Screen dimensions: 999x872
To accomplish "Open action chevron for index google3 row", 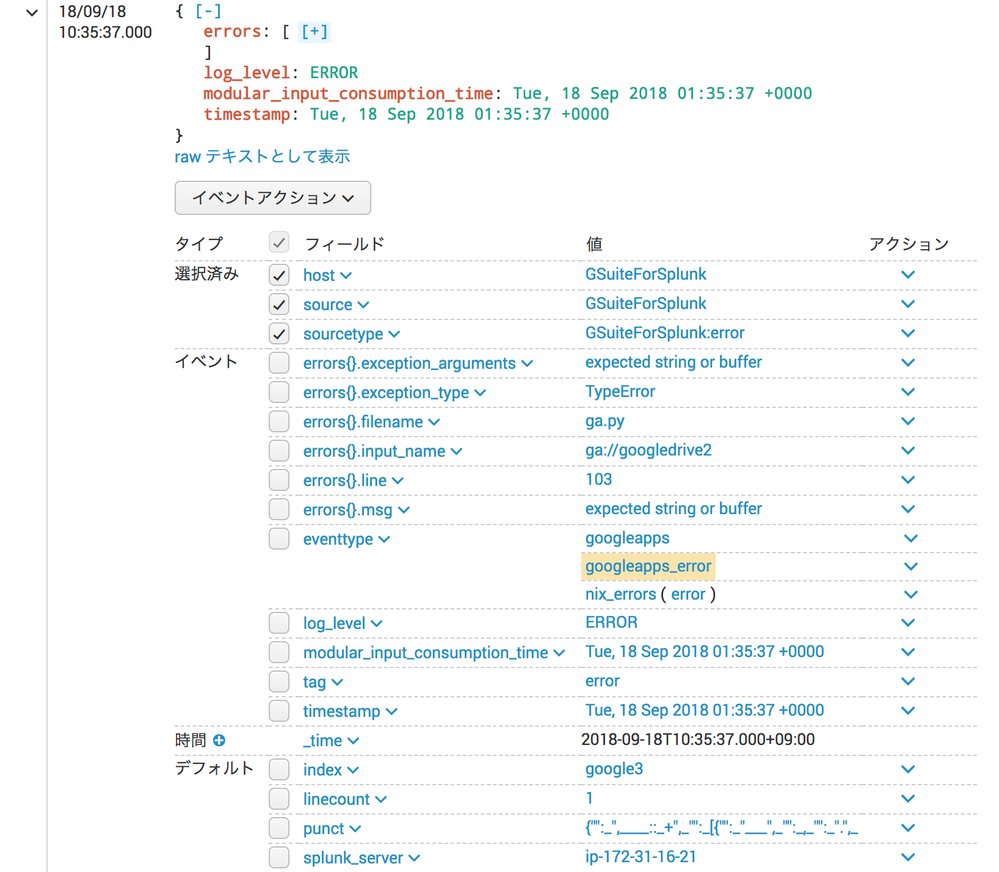I will click(907, 770).
